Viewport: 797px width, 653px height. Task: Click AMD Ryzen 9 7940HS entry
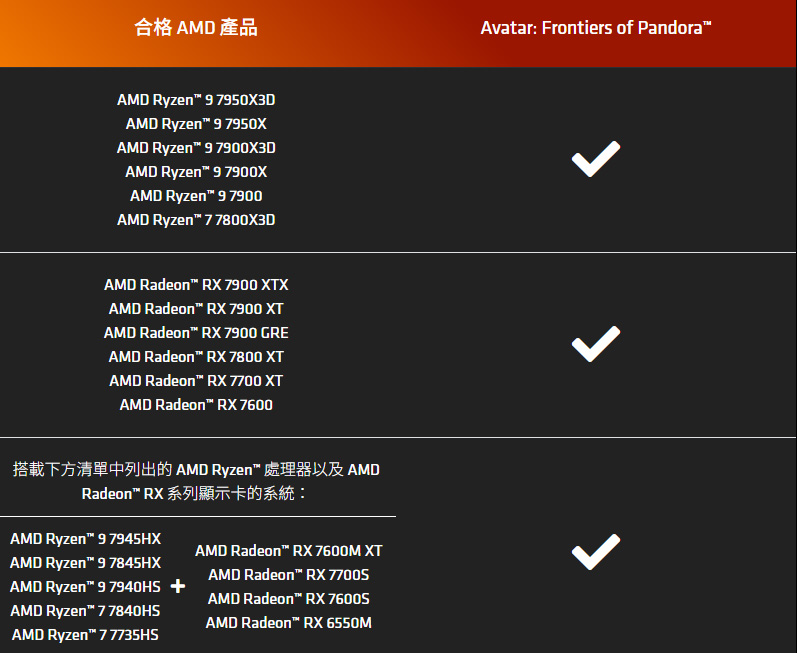pyautogui.click(x=85, y=587)
